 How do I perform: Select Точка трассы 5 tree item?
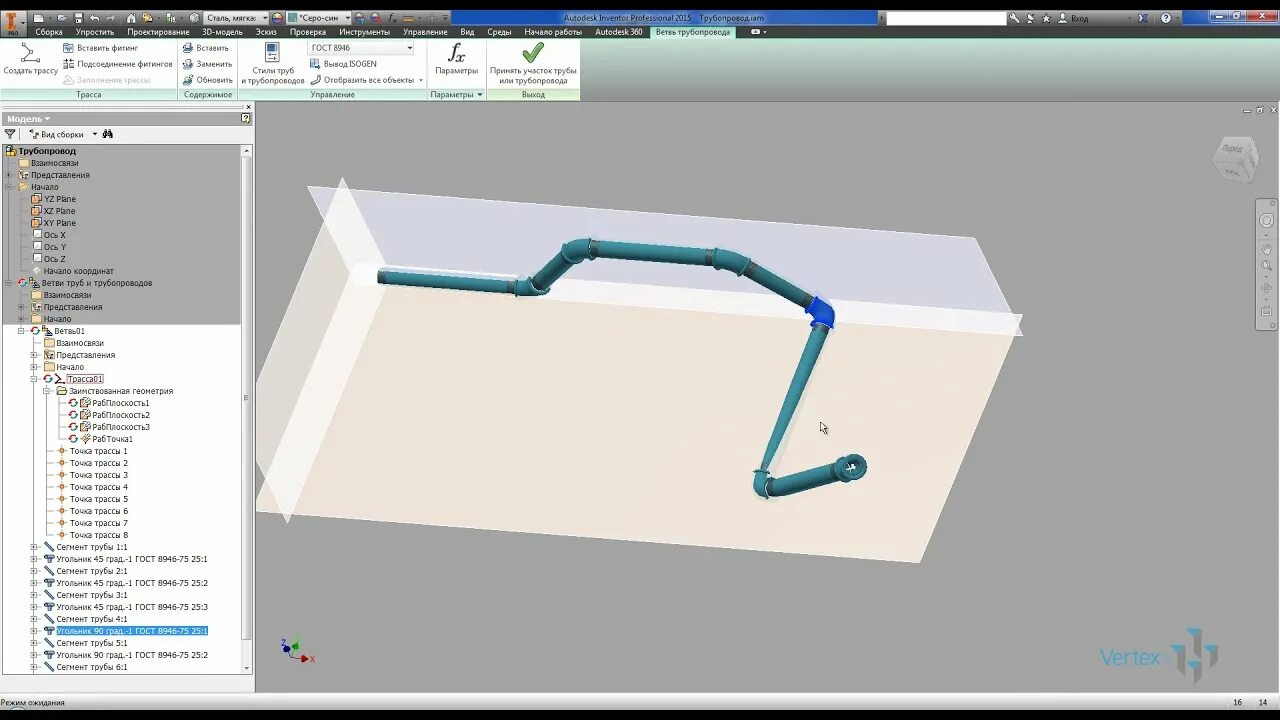98,499
